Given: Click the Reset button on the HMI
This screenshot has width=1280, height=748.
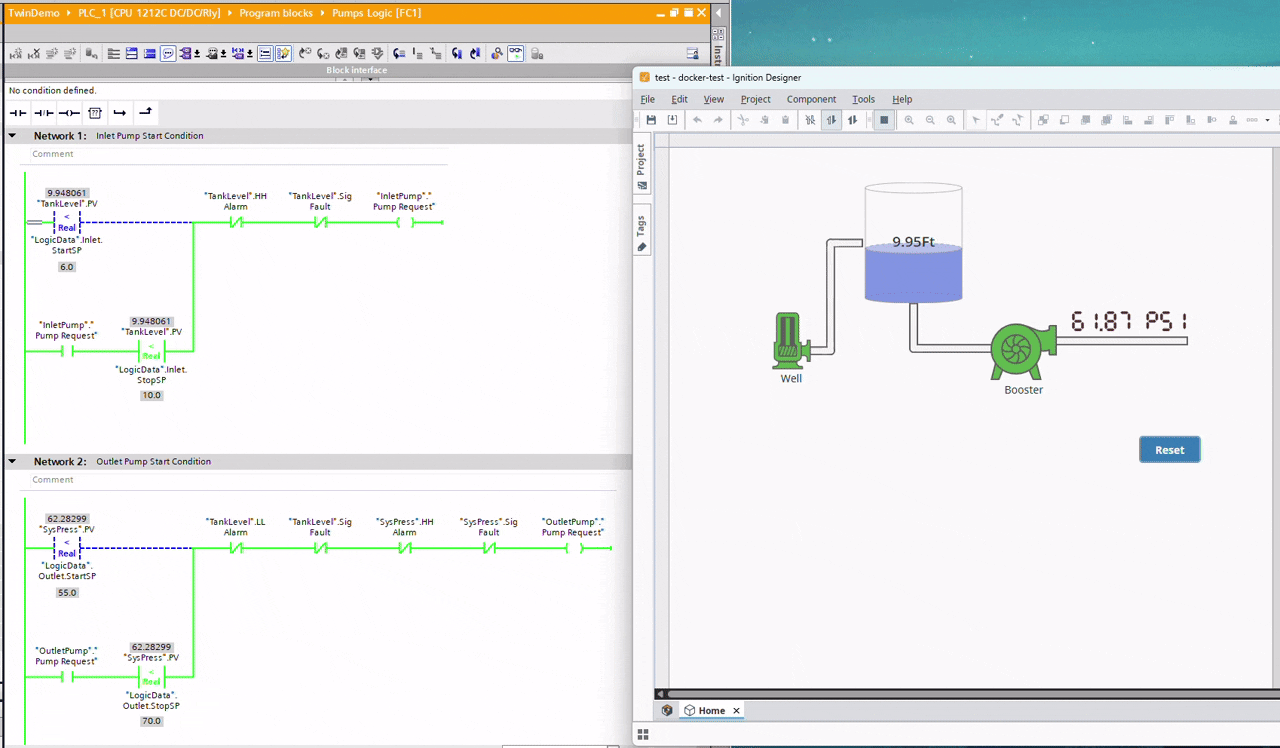Looking at the screenshot, I should pyautogui.click(x=1169, y=450).
